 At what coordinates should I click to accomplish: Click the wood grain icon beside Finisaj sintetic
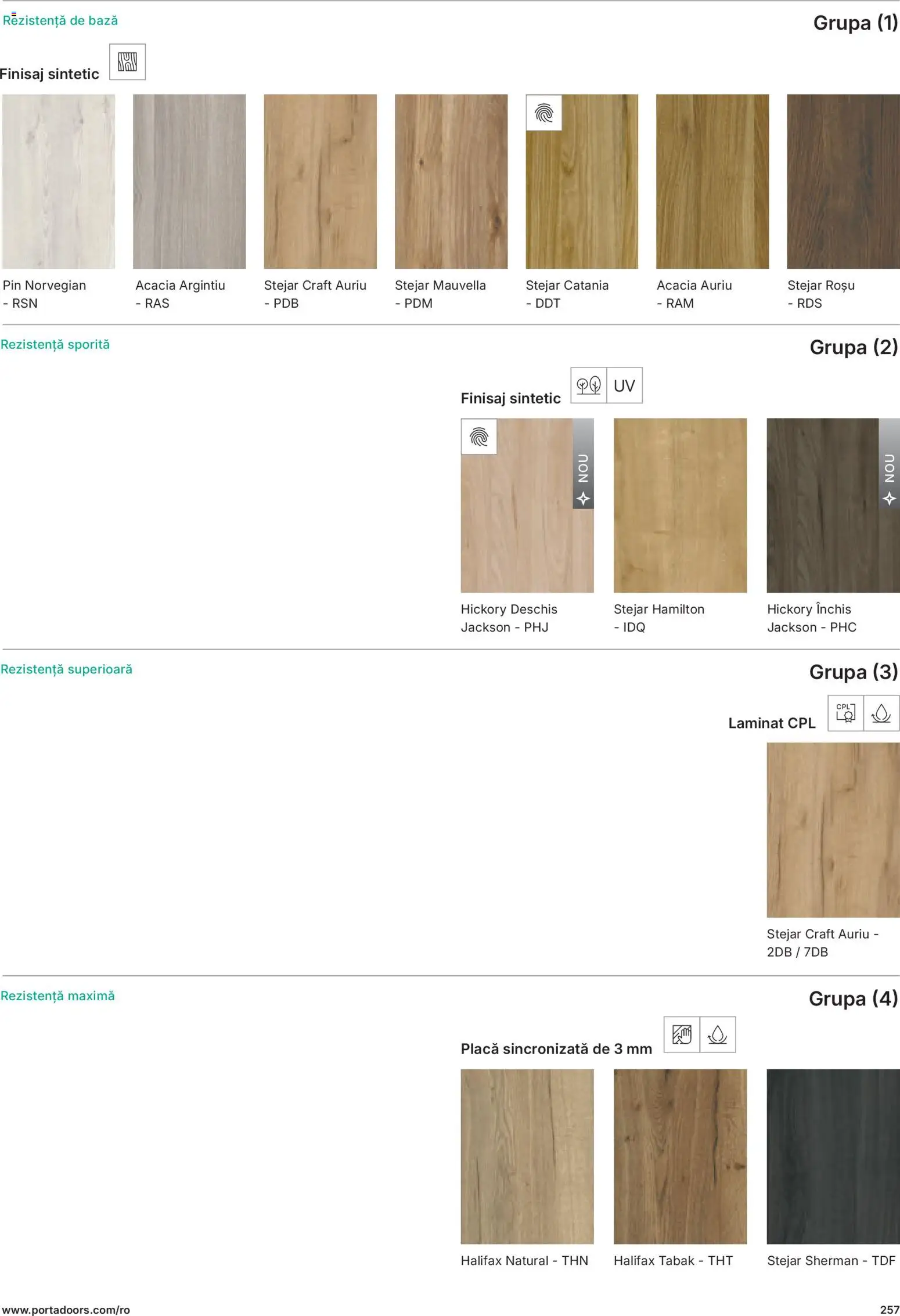(127, 62)
